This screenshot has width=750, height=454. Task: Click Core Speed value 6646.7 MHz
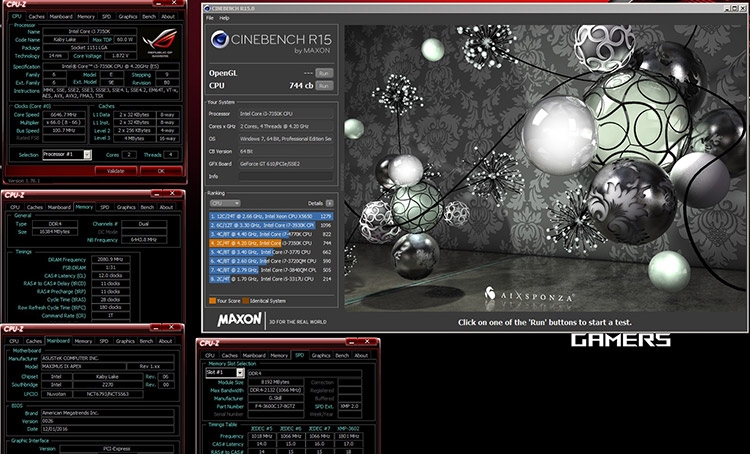(x=64, y=115)
